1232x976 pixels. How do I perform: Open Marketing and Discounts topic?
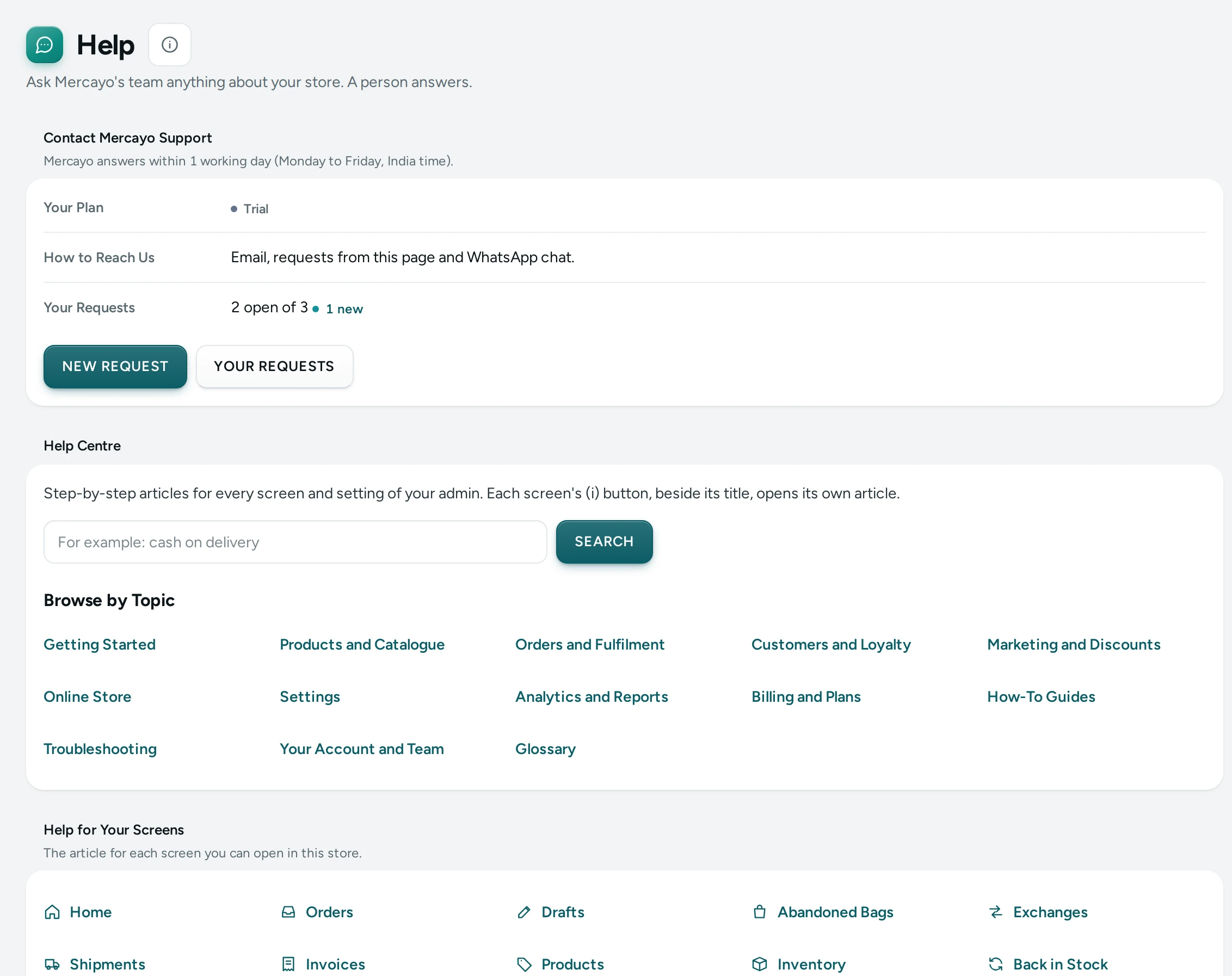click(1074, 645)
